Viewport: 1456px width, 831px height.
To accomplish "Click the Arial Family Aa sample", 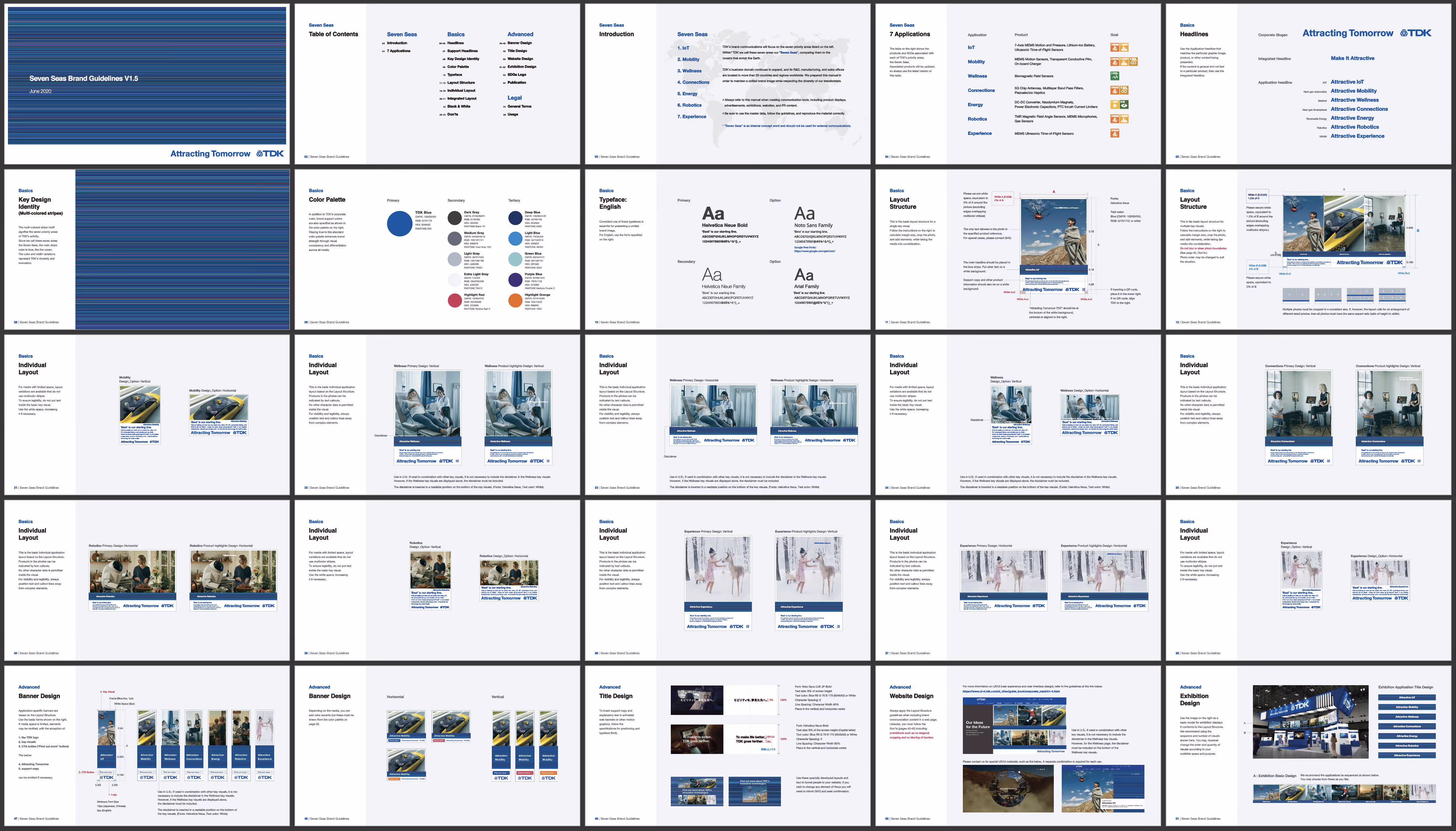I will click(x=804, y=275).
